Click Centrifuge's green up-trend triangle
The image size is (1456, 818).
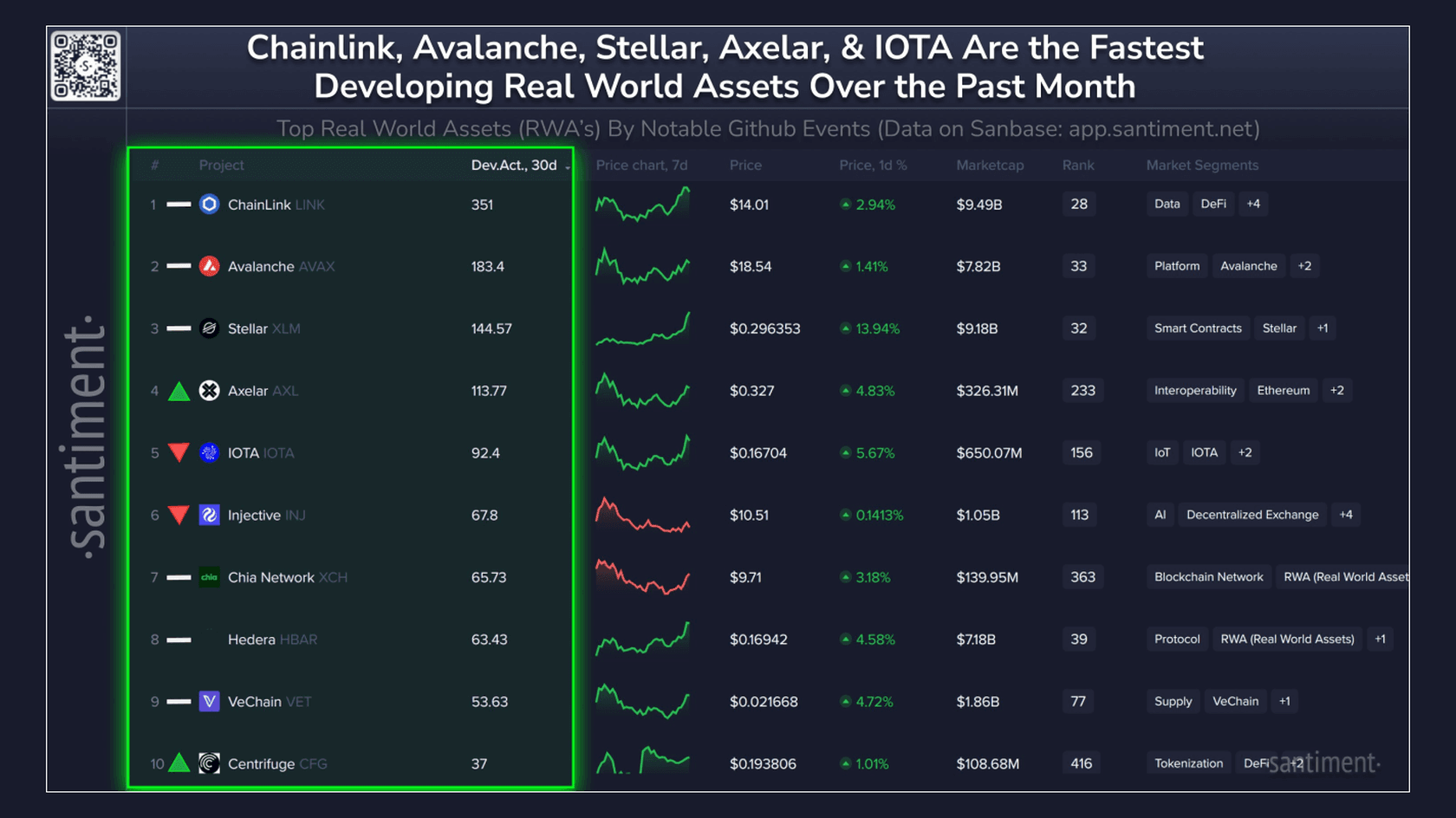click(x=179, y=763)
